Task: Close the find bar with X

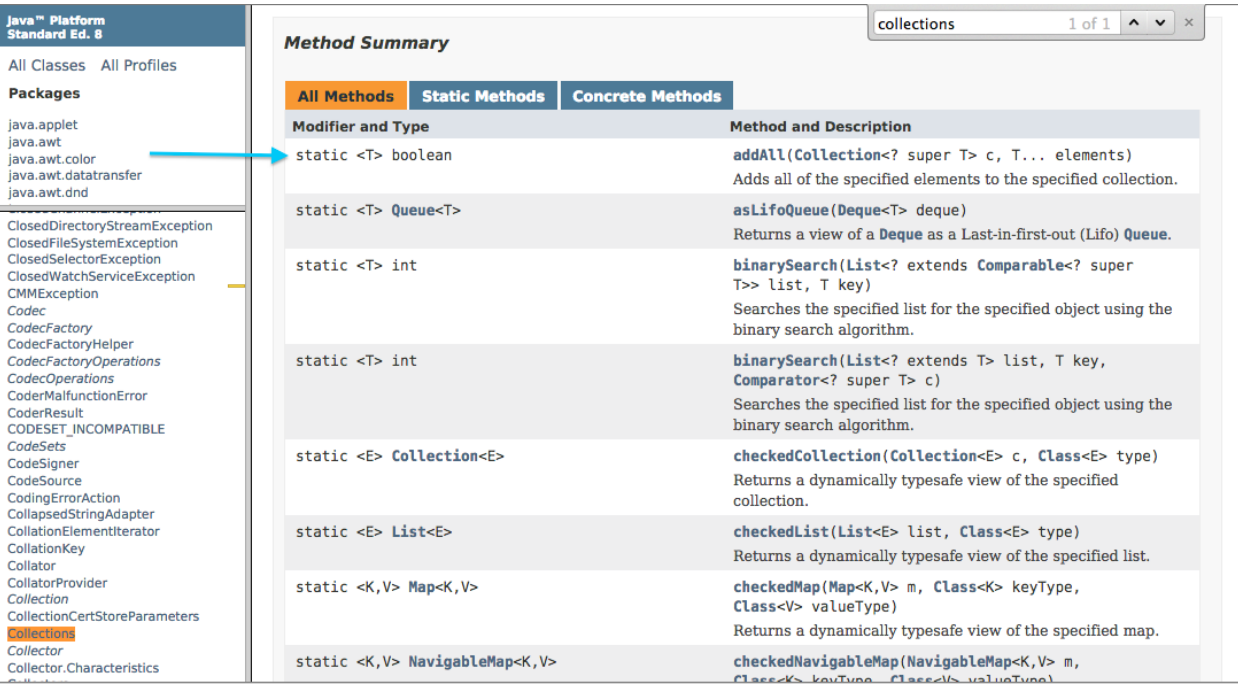Action: (1189, 22)
